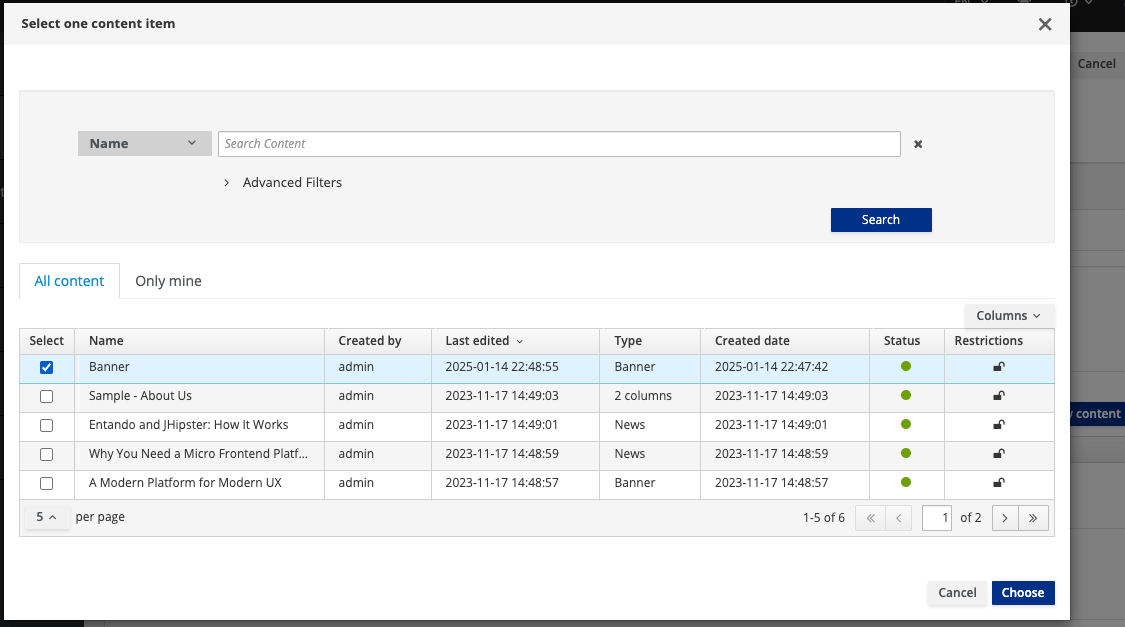Click the clear search 'x' icon
The width and height of the screenshot is (1125, 627).
[918, 144]
